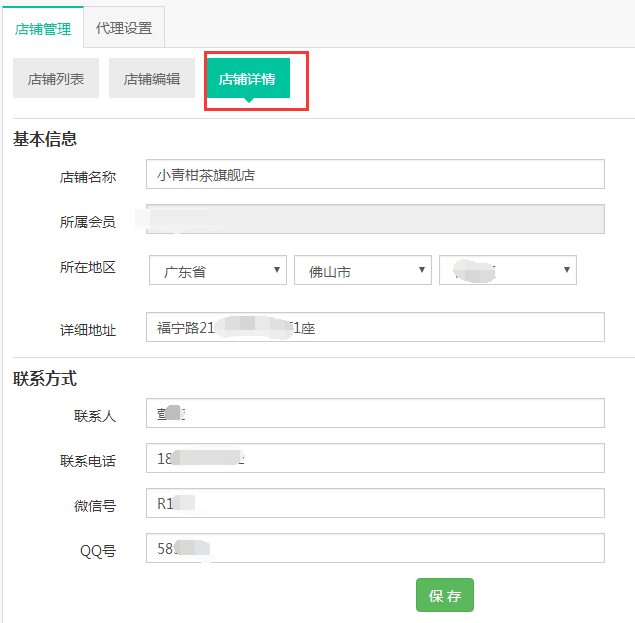
Task: Open the 代理设置 tab
Action: pyautogui.click(x=124, y=28)
